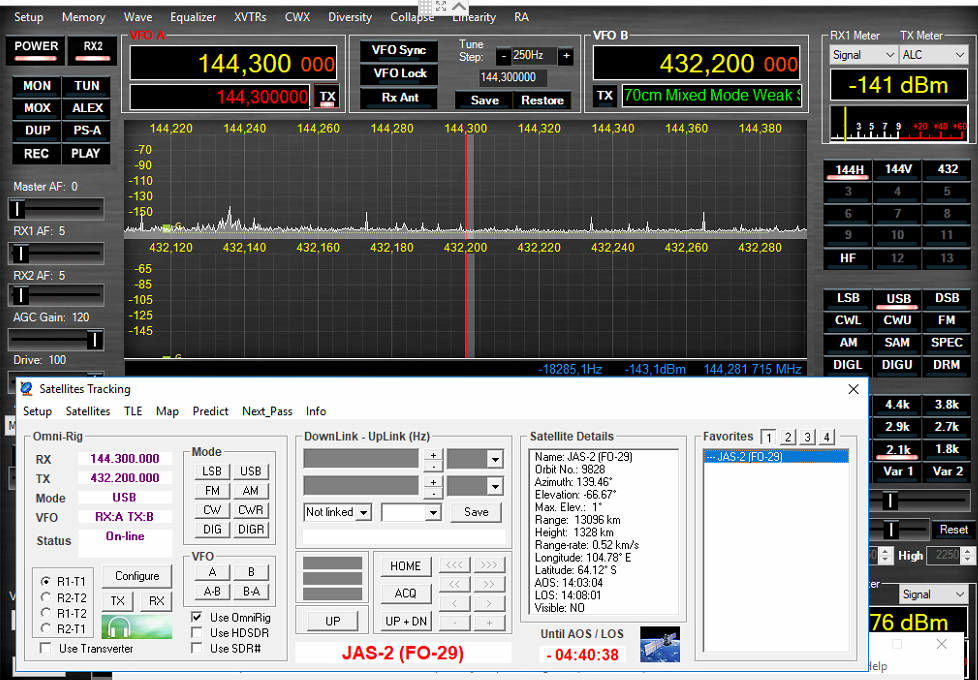This screenshot has height=680, width=978.
Task: Select the USB mode in SDR panel
Action: [898, 299]
